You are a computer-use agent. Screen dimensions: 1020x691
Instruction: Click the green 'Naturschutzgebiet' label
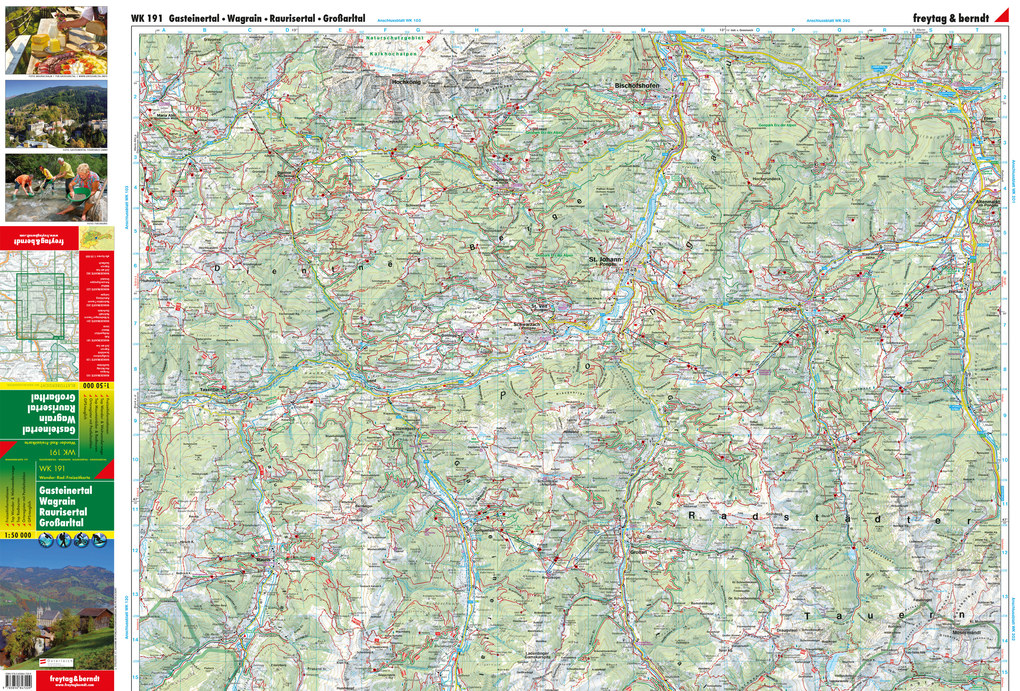pyautogui.click(x=395, y=38)
